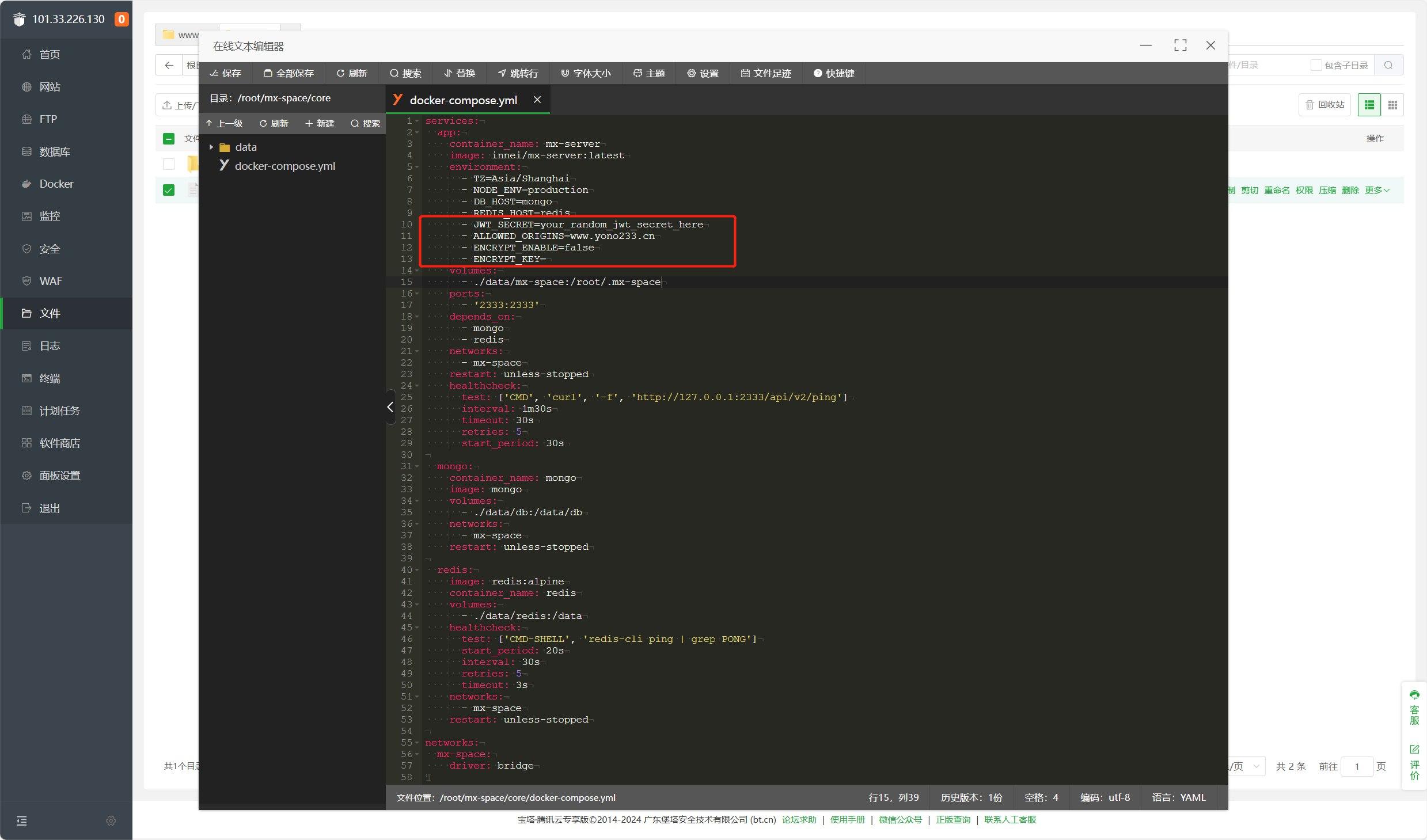
Task: Fold the redis block at line 40
Action: coord(417,570)
